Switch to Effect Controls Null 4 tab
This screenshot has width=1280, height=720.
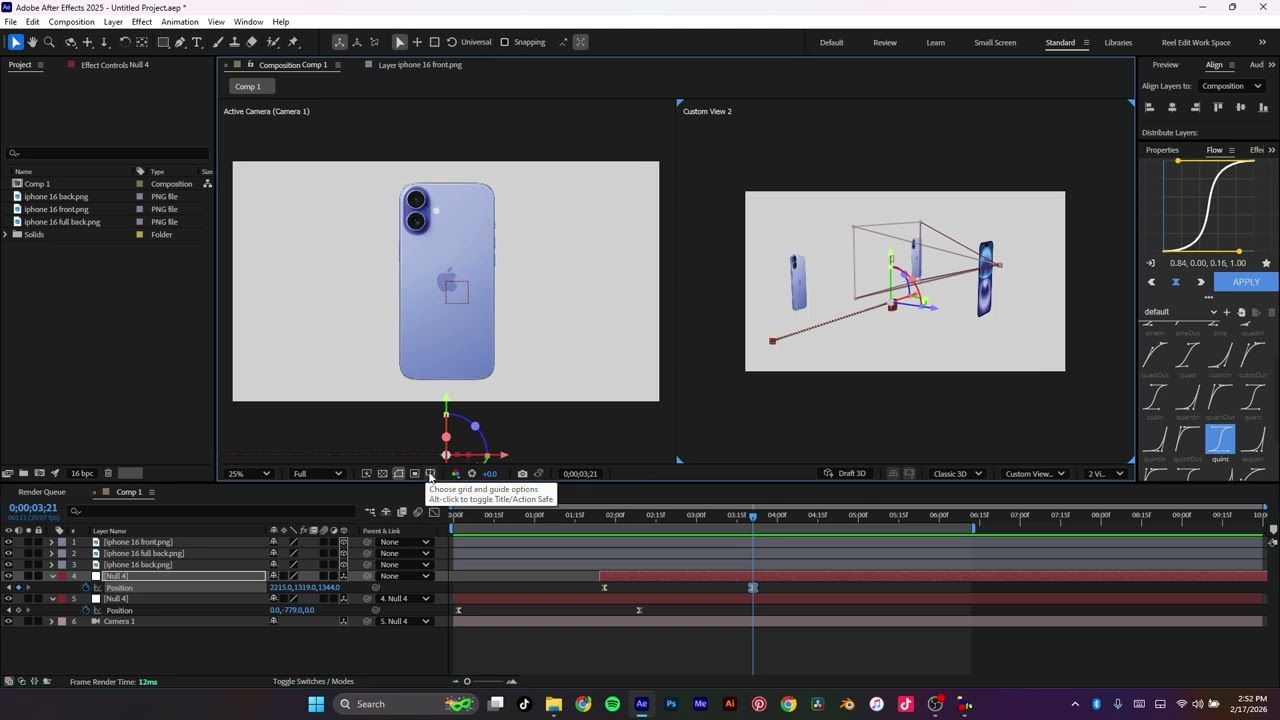115,65
